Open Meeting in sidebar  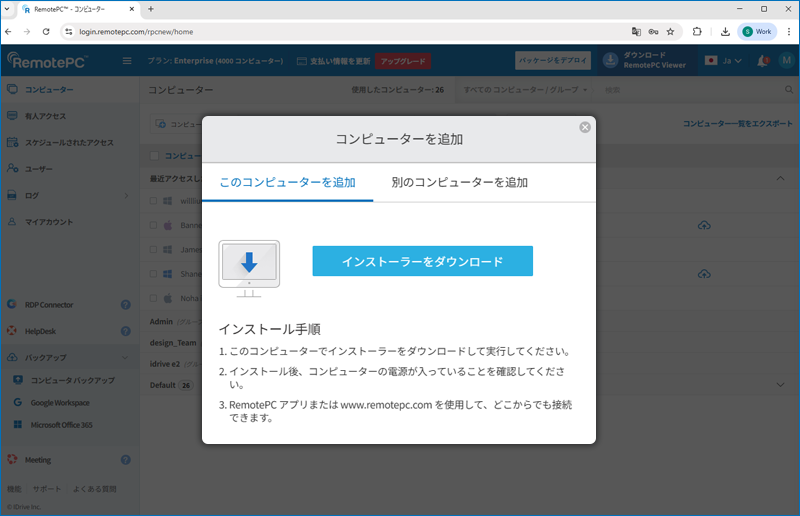[x=38, y=460]
